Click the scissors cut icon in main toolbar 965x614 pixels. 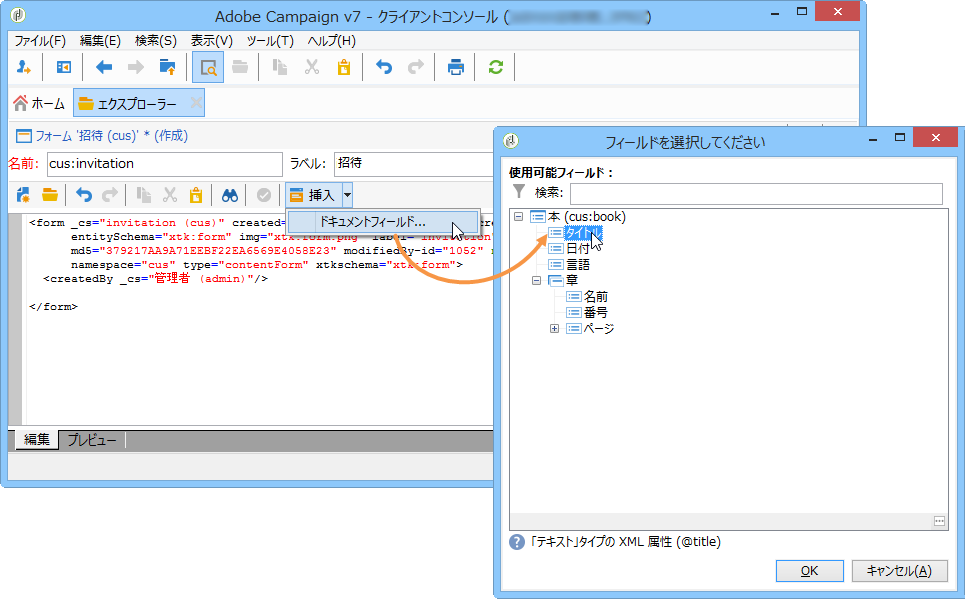pos(312,67)
